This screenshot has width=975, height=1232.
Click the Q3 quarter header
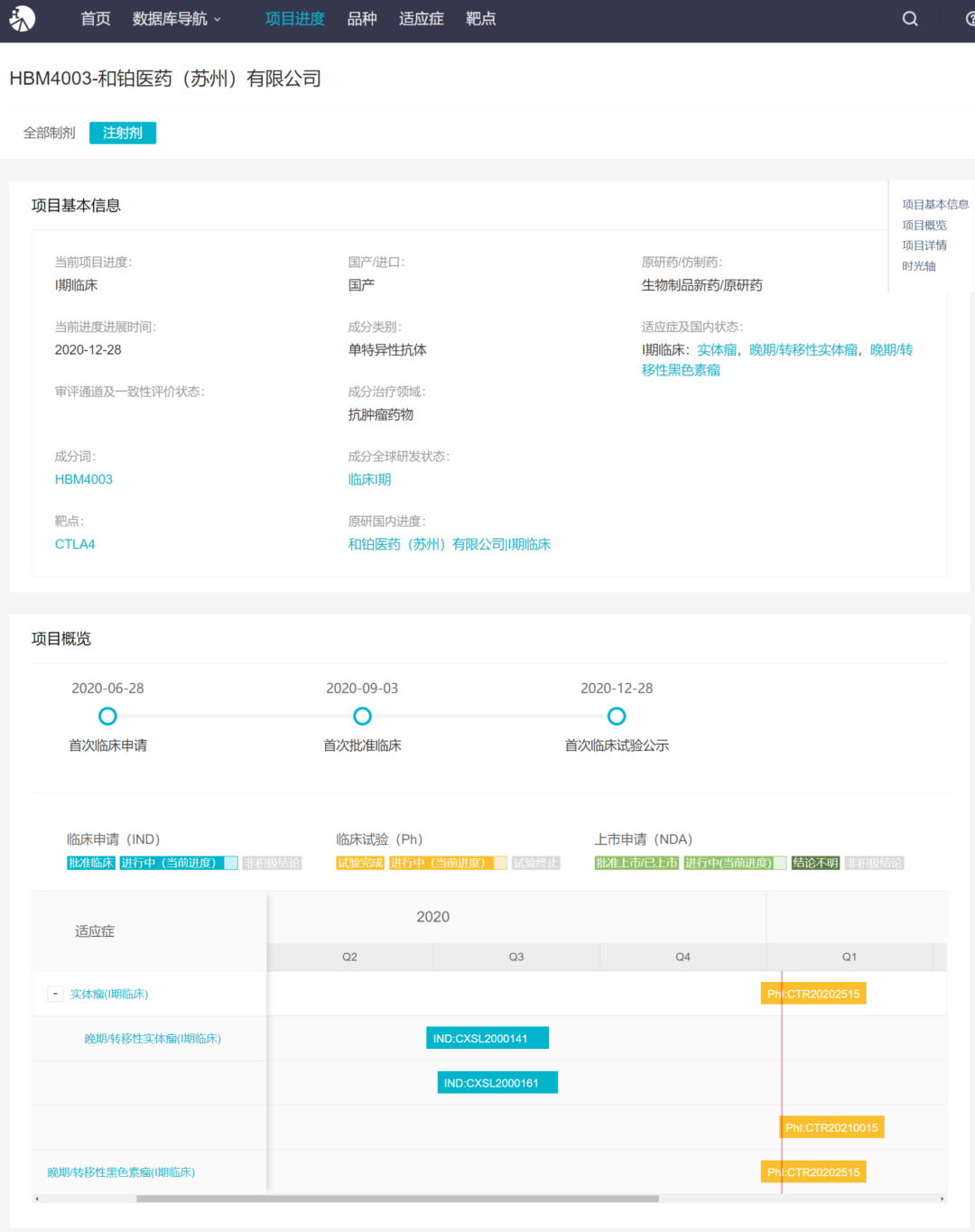(x=516, y=957)
